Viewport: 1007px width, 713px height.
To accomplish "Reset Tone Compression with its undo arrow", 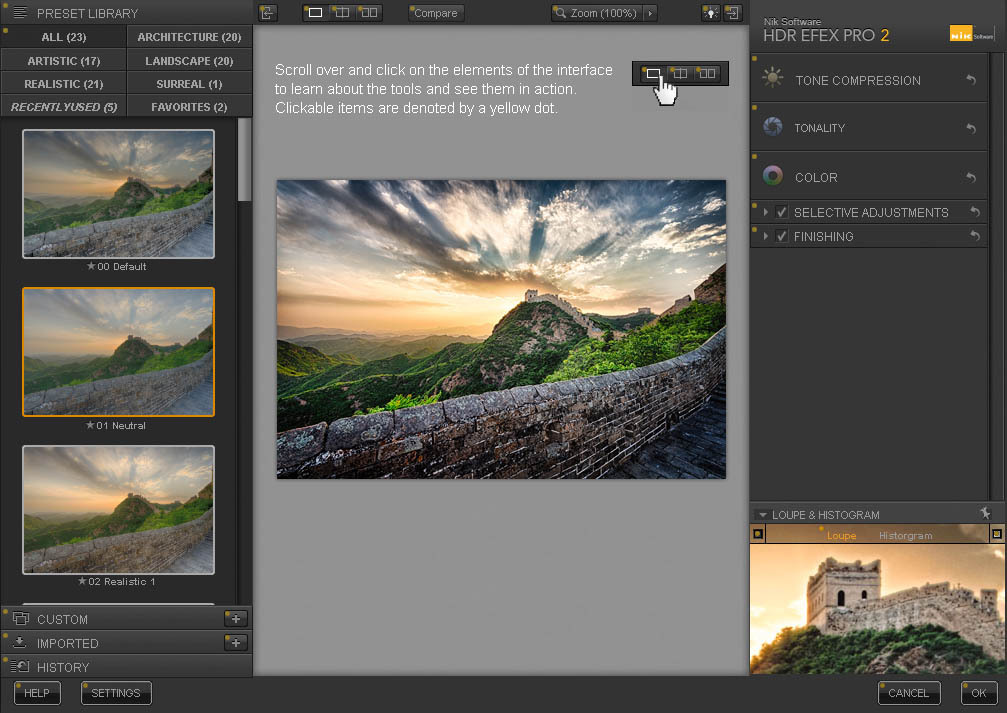I will pos(971,80).
